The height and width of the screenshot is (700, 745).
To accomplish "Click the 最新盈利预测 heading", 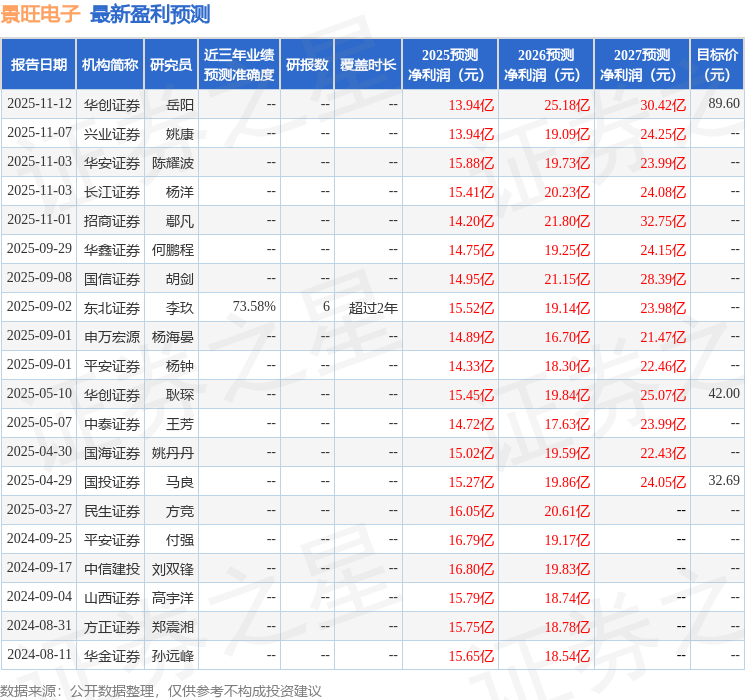I will 150,14.
